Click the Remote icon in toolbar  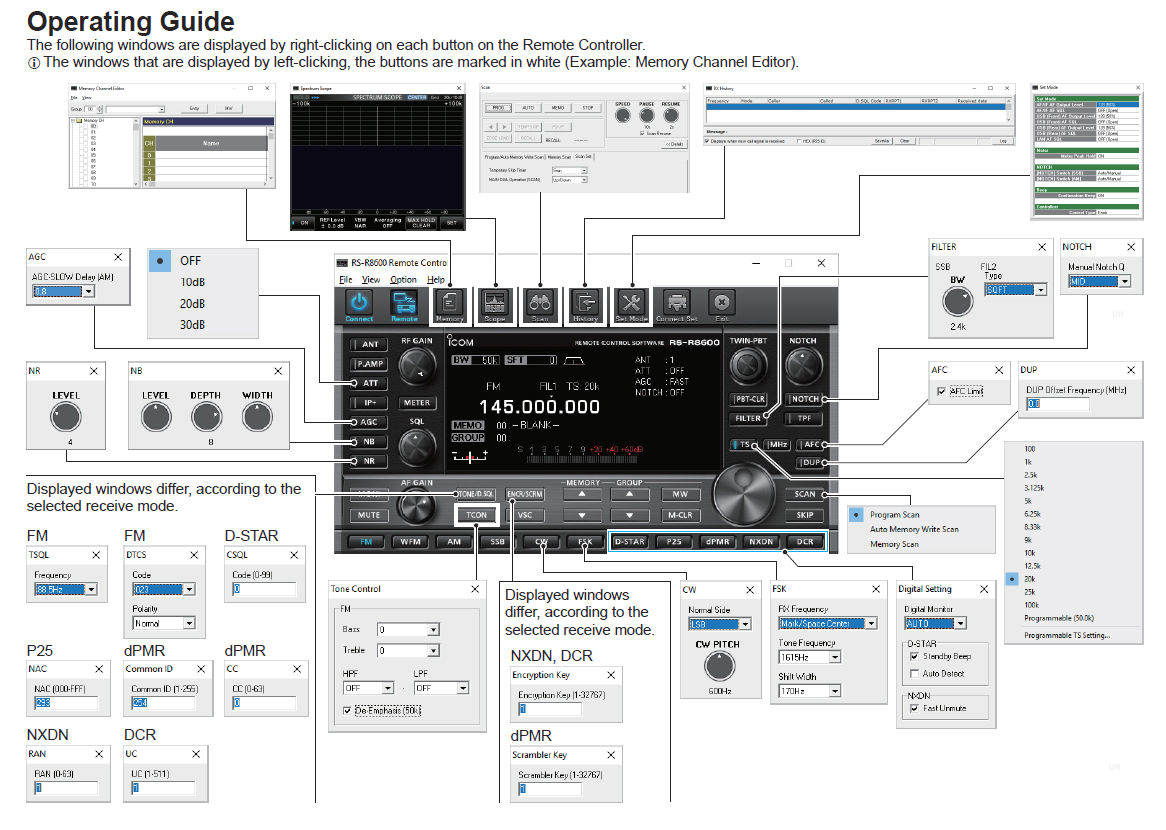(x=404, y=304)
